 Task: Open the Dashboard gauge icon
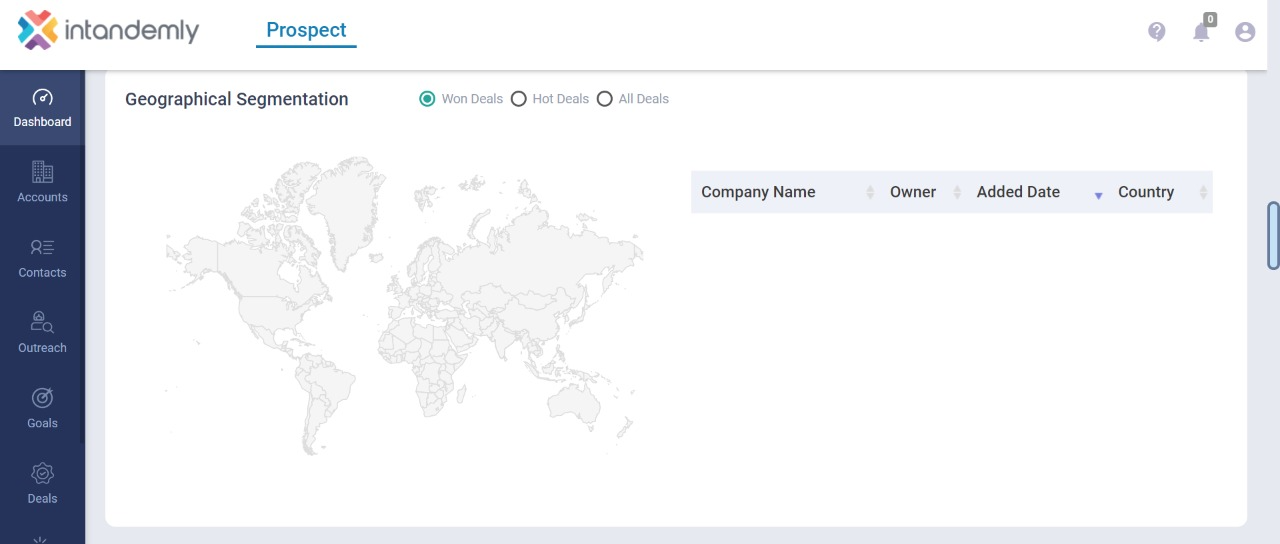pyautogui.click(x=42, y=98)
